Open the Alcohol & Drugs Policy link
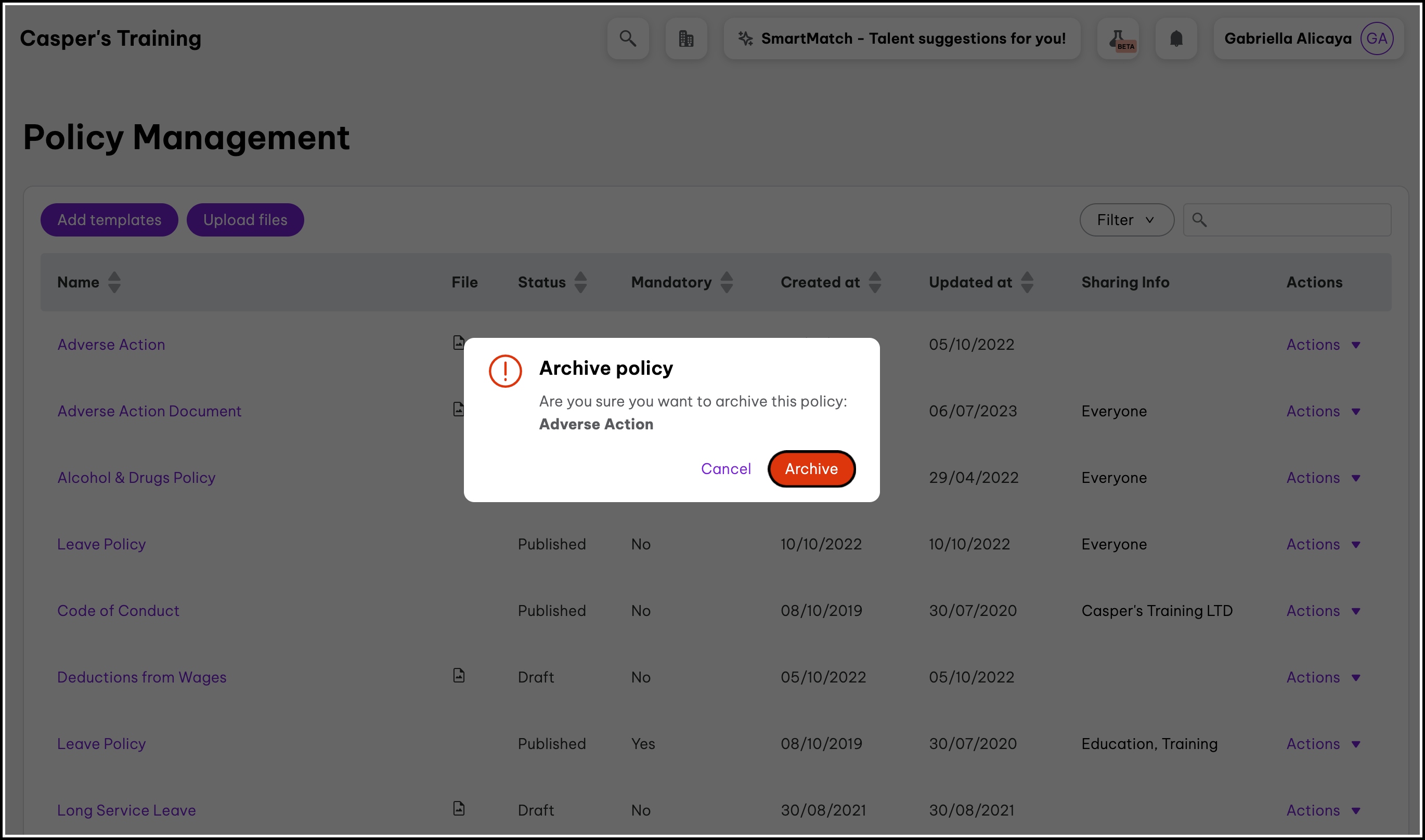The width and height of the screenshot is (1425, 840). tap(136, 477)
